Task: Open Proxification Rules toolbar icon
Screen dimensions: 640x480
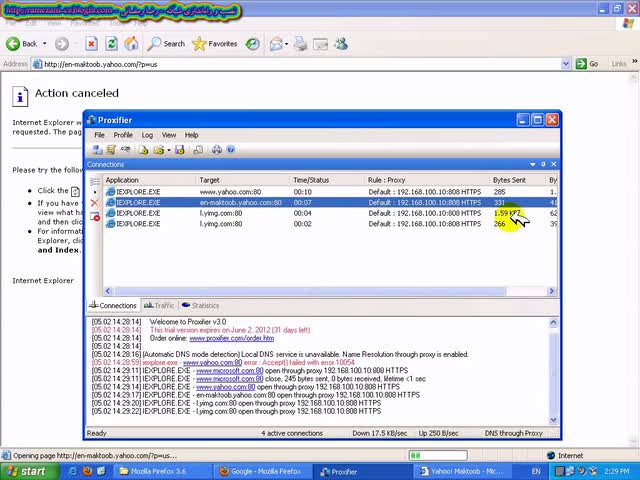Action: click(111, 150)
